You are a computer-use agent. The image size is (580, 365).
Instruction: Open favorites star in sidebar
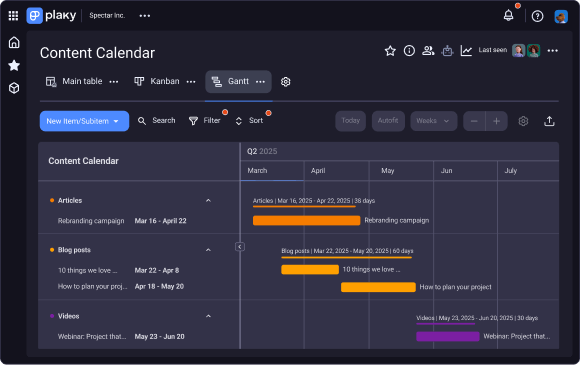14,65
